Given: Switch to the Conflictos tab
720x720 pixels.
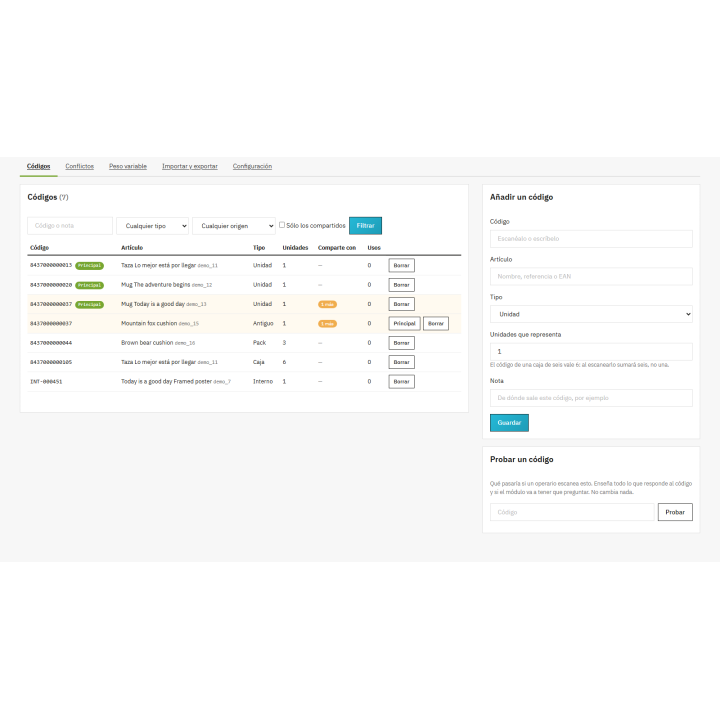Looking at the screenshot, I should pos(79,166).
